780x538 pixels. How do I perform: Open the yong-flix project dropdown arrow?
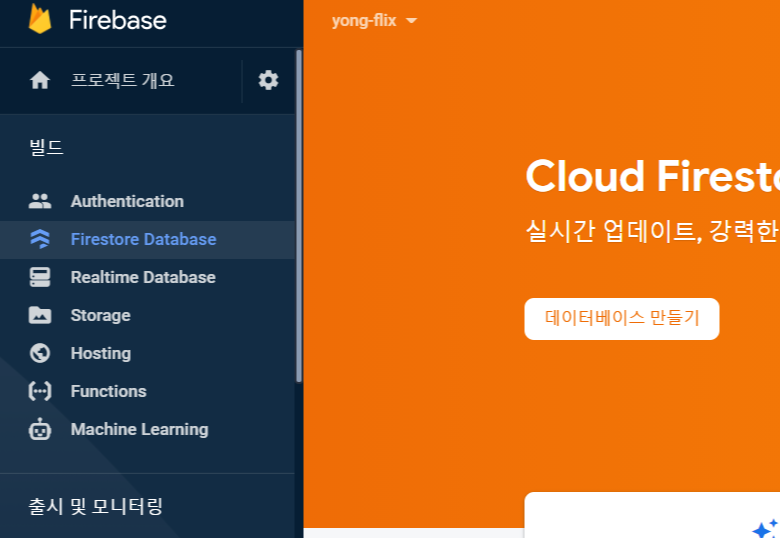(x=411, y=21)
